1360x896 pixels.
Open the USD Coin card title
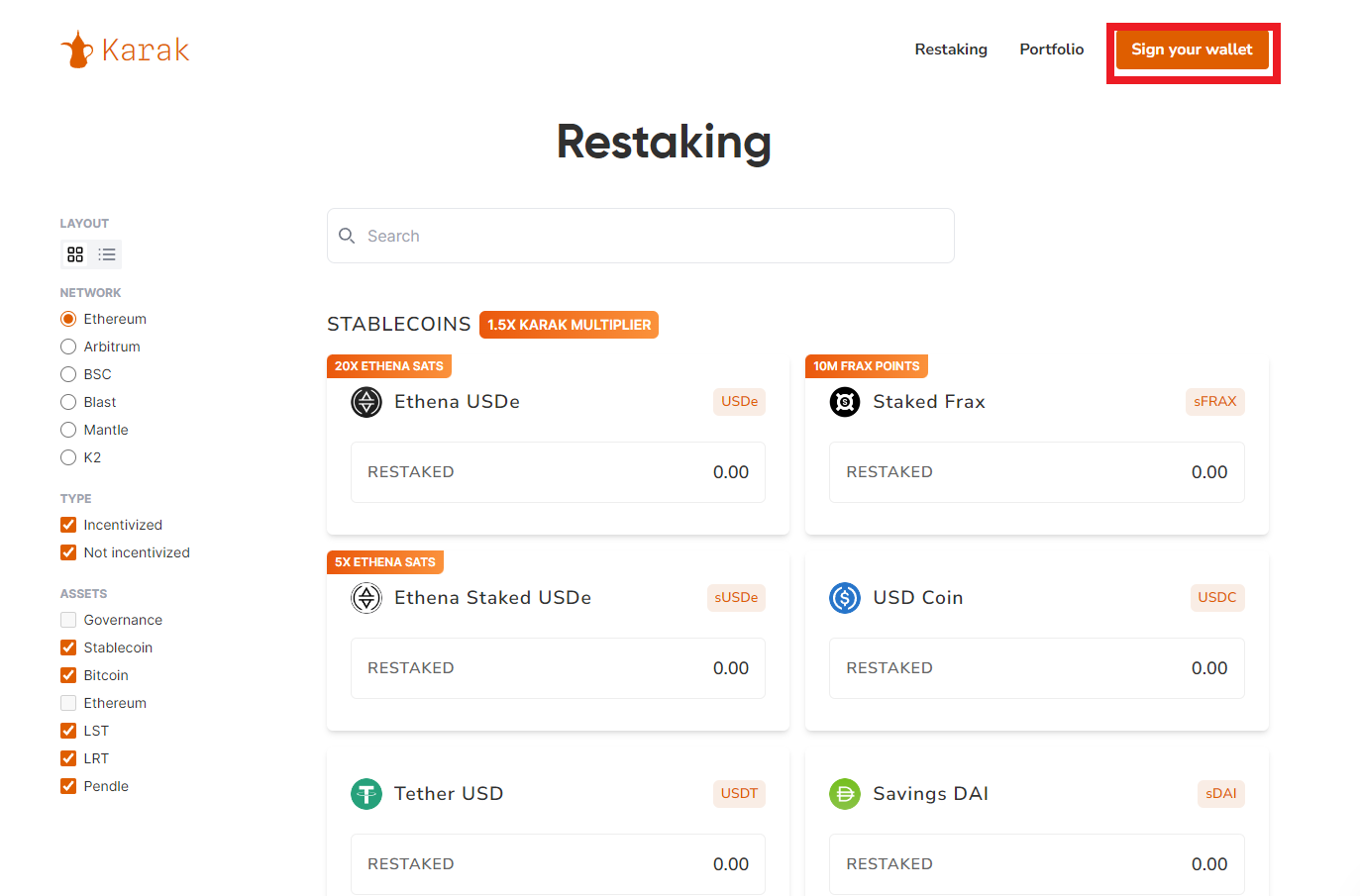(x=918, y=598)
